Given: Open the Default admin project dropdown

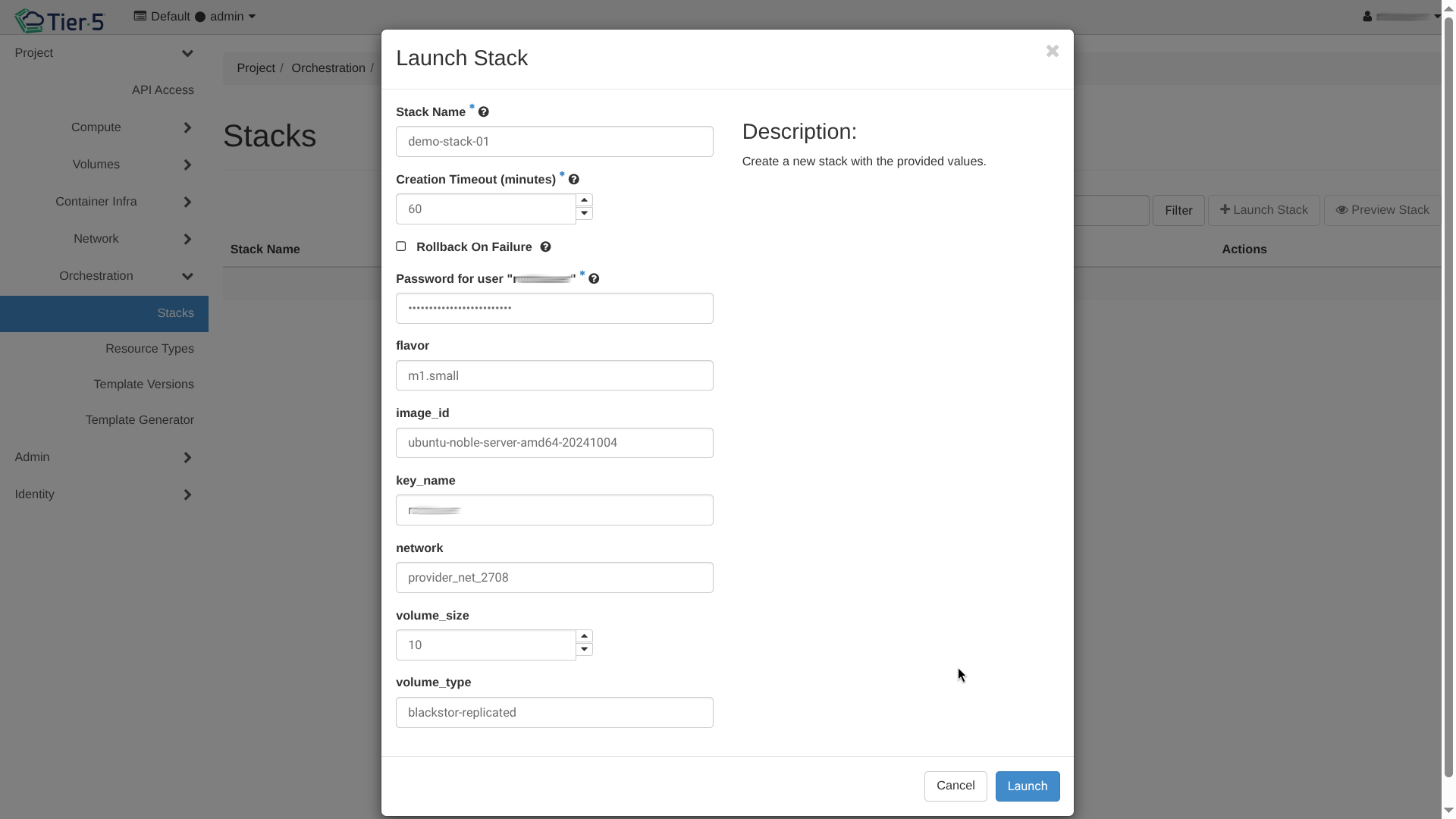Looking at the screenshot, I should (x=195, y=17).
